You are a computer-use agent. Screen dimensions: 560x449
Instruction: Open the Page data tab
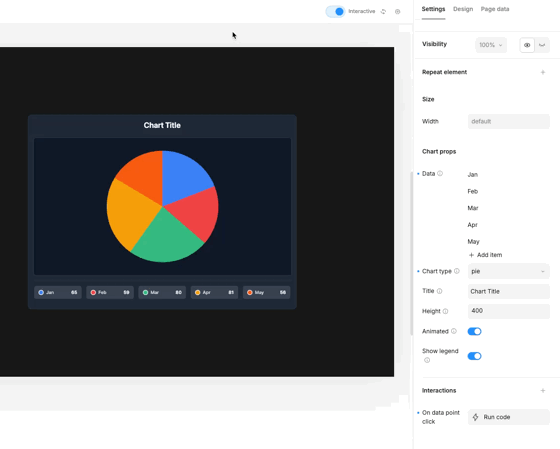point(495,9)
